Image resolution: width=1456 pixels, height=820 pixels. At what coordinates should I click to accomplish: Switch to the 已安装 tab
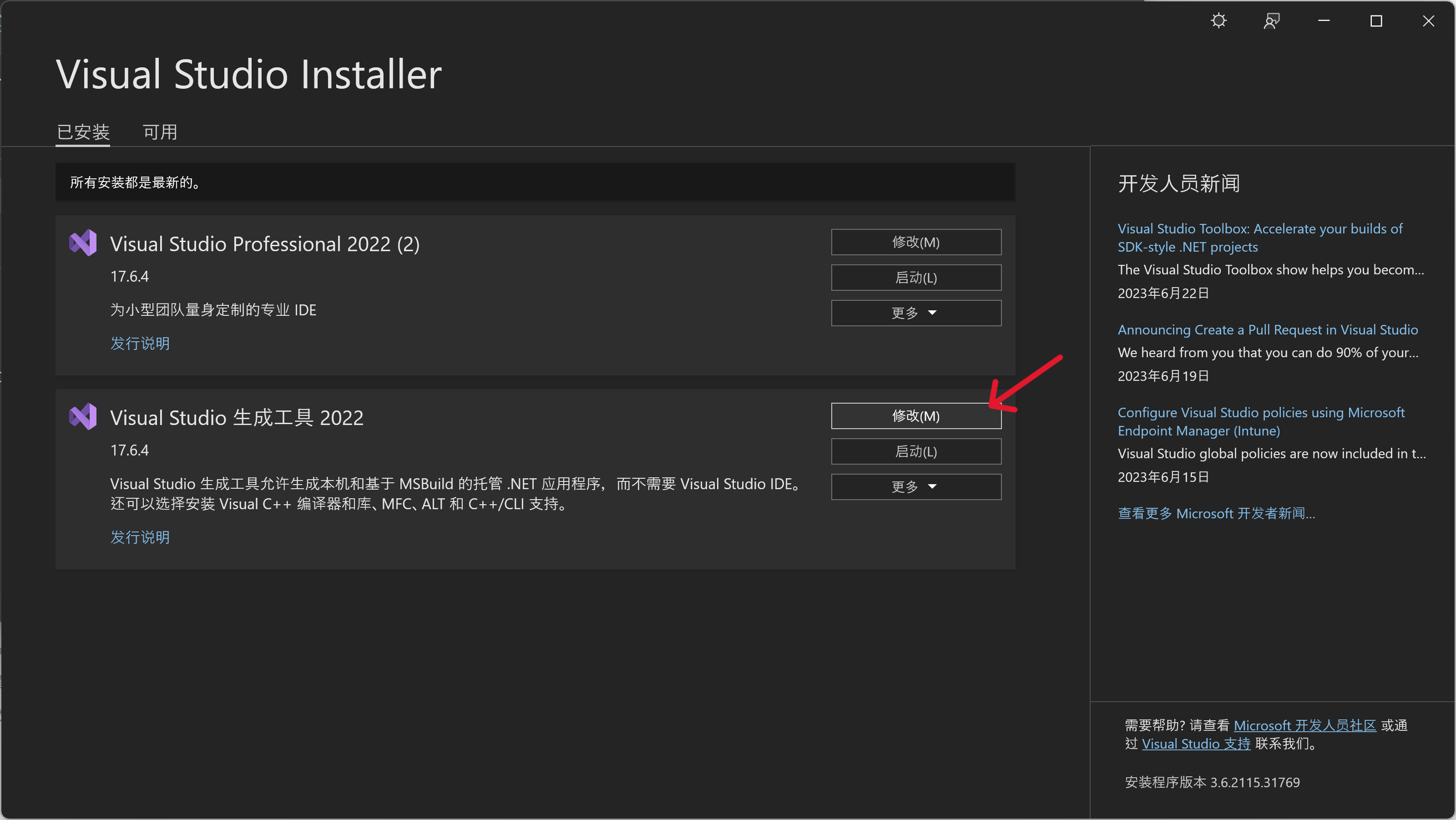(x=83, y=132)
